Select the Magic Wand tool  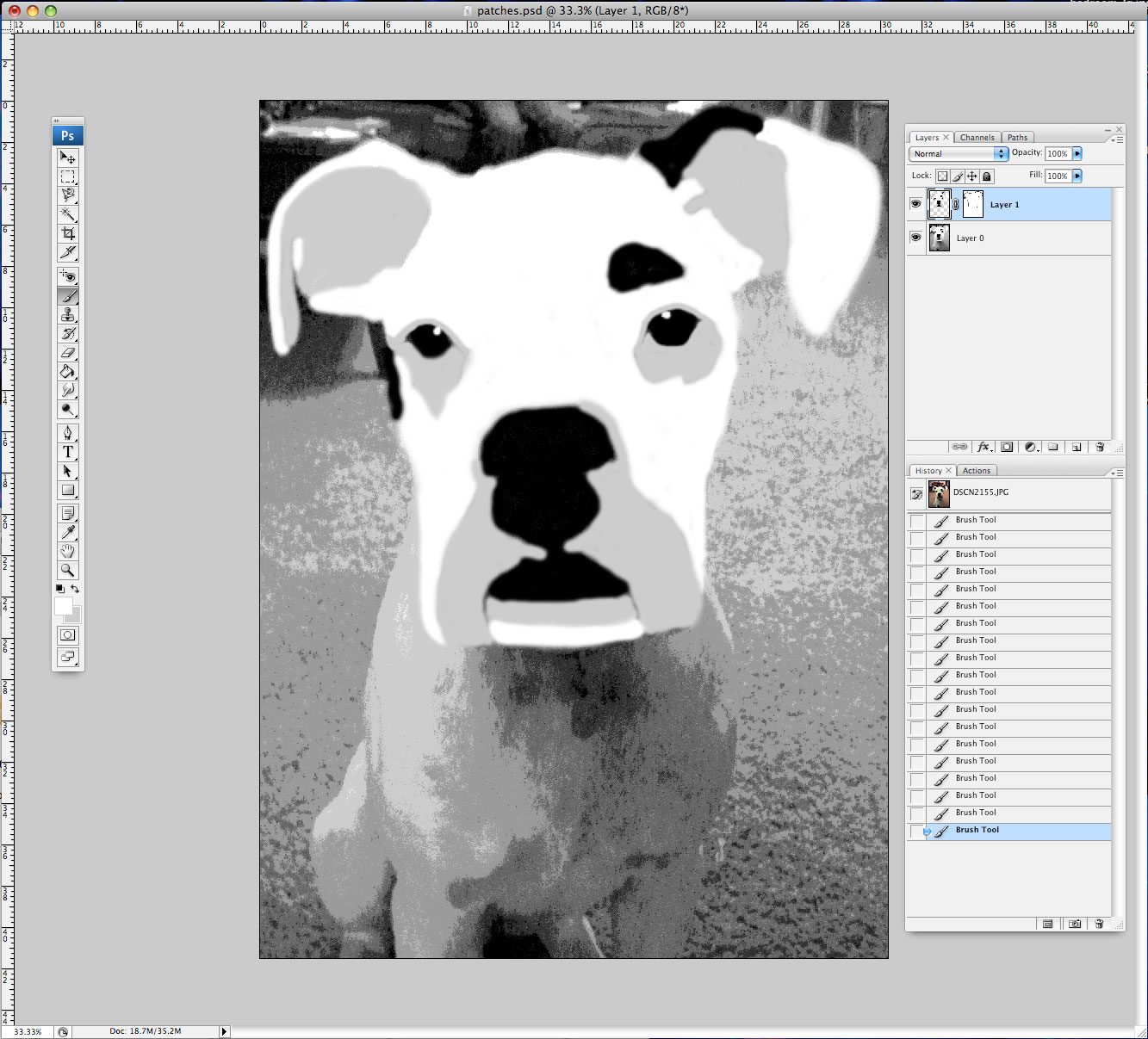(x=67, y=214)
